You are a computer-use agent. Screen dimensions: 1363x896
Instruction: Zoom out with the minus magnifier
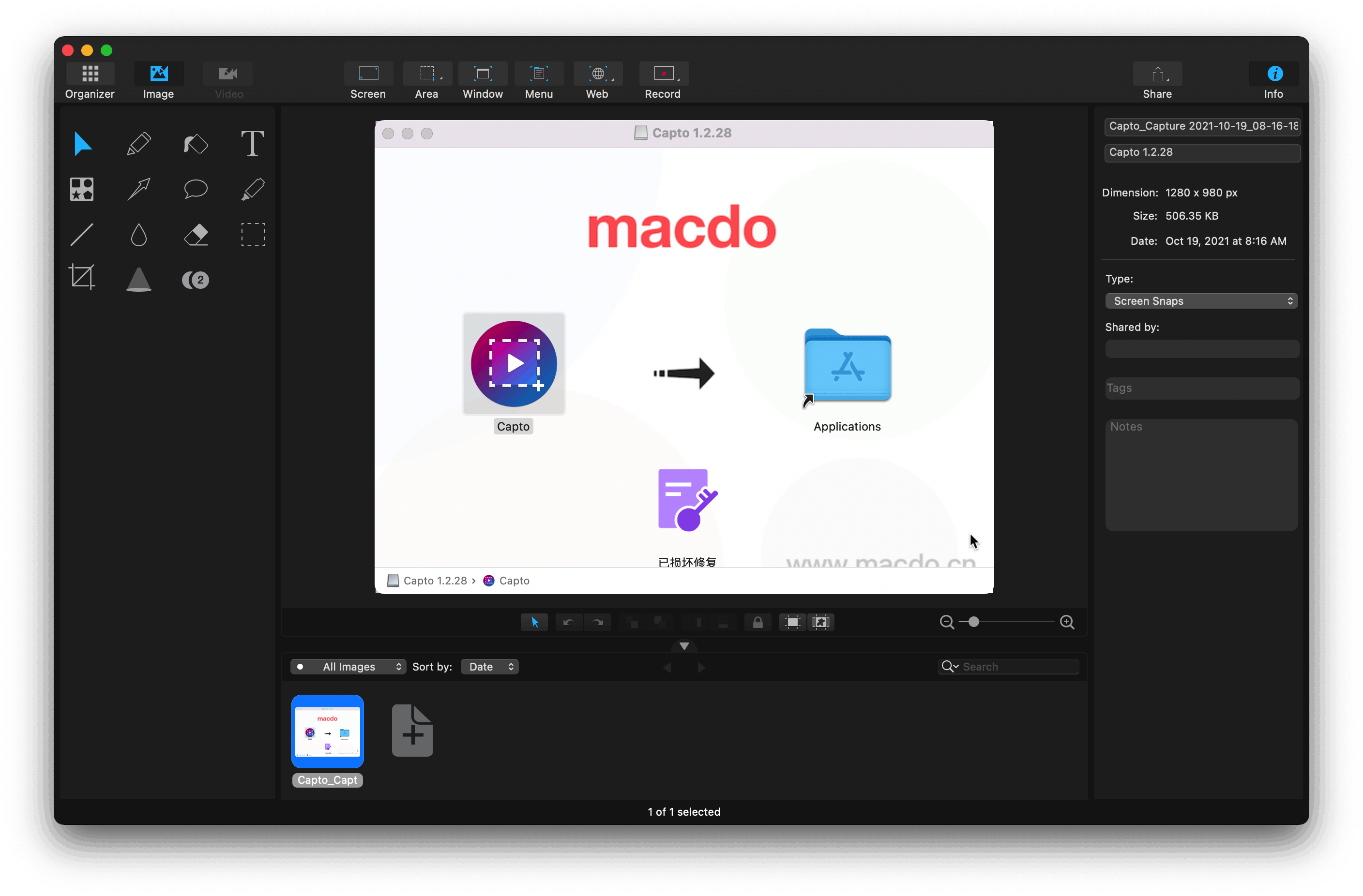pyautogui.click(x=947, y=622)
